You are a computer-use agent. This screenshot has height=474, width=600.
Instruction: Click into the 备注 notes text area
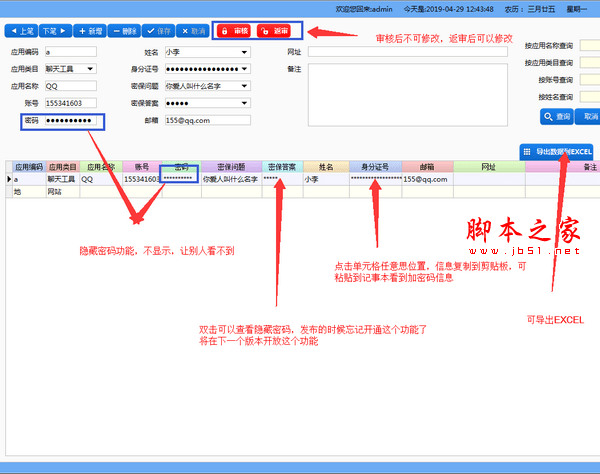coord(408,95)
